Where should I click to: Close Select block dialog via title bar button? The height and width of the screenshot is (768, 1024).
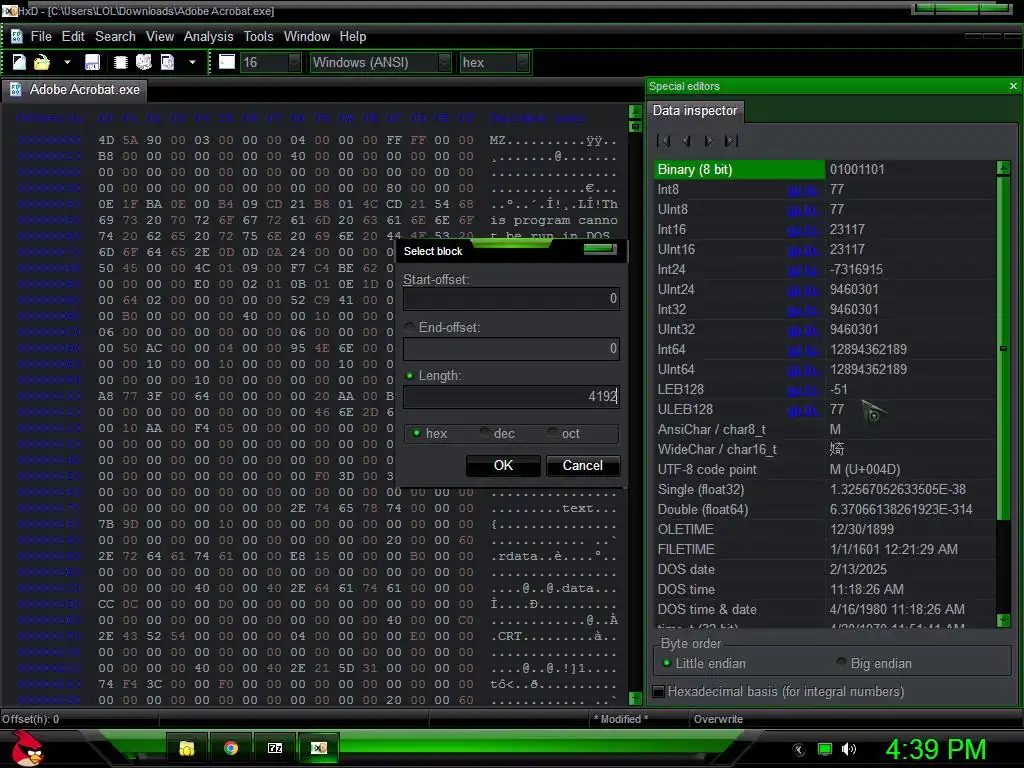click(x=600, y=249)
